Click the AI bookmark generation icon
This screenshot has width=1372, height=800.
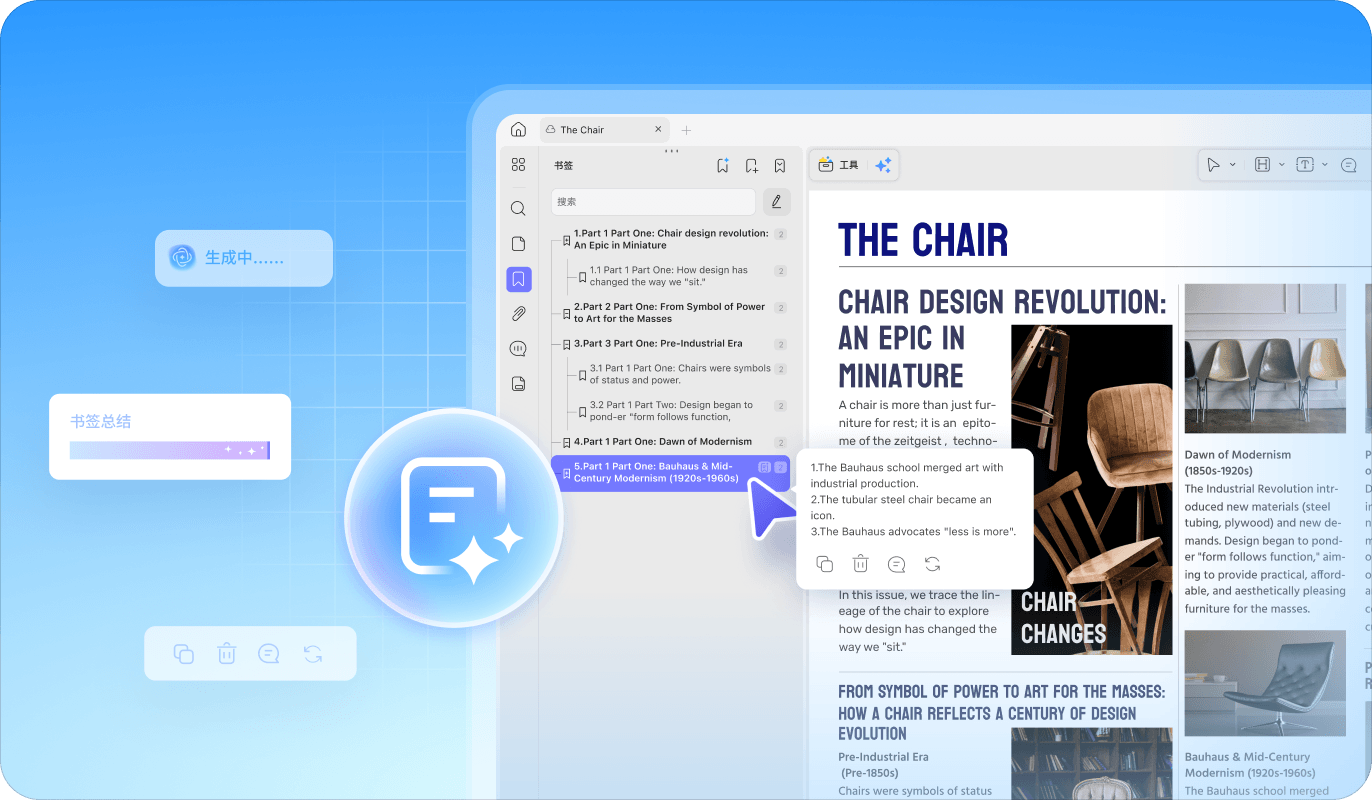(723, 166)
